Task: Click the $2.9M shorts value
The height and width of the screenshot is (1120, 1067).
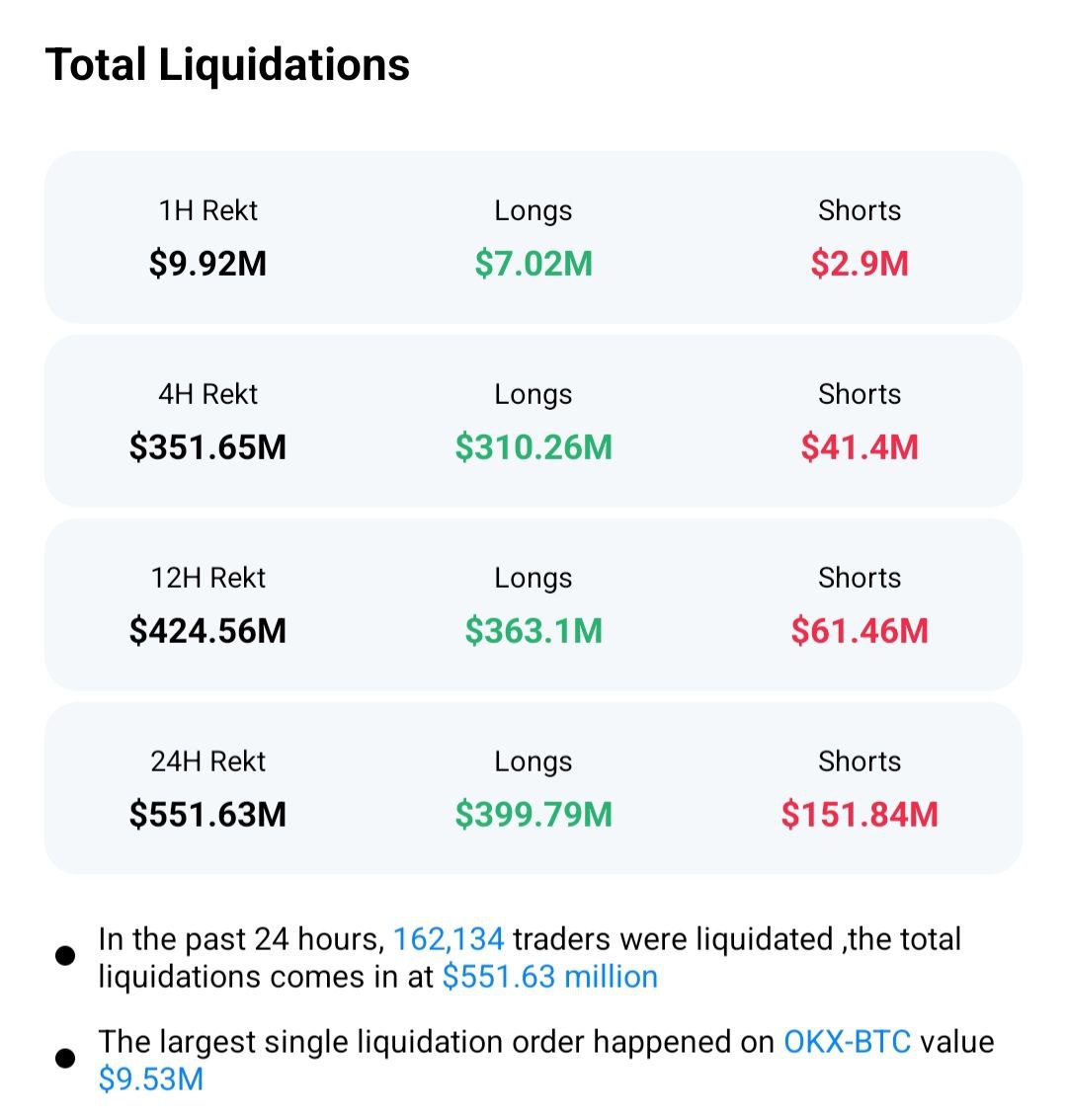Action: tap(860, 264)
